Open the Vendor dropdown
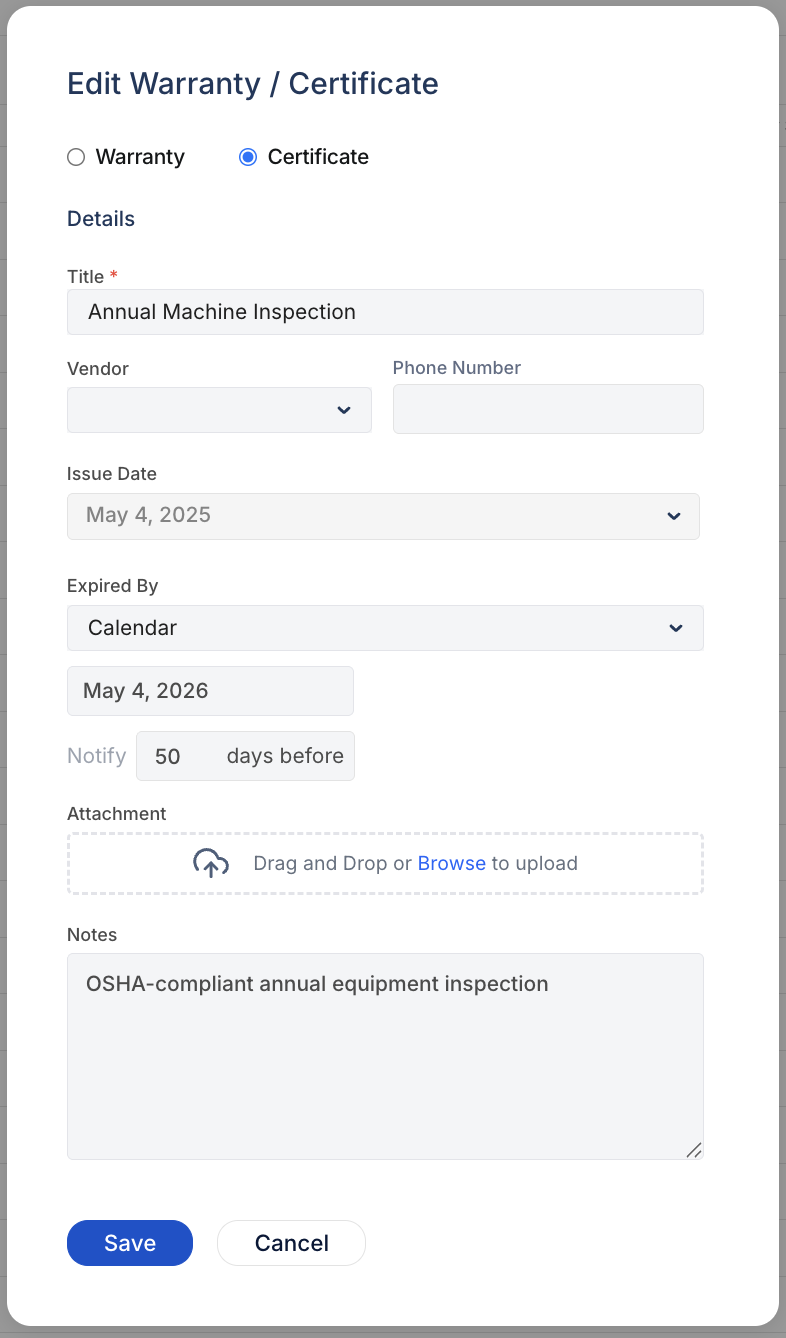Viewport: 786px width, 1338px height. [x=219, y=410]
